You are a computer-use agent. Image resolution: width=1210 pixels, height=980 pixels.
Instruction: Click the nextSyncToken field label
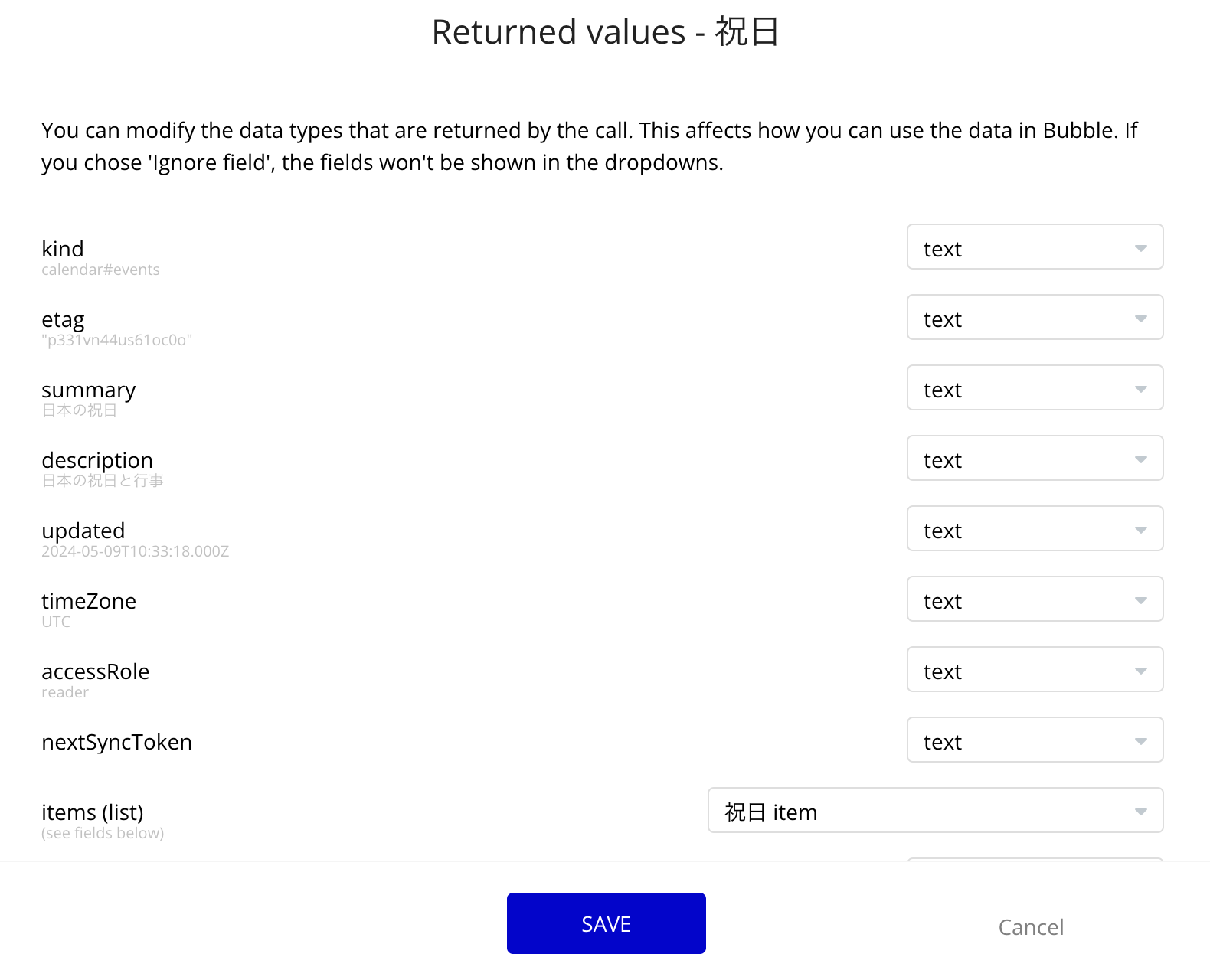coord(116,742)
